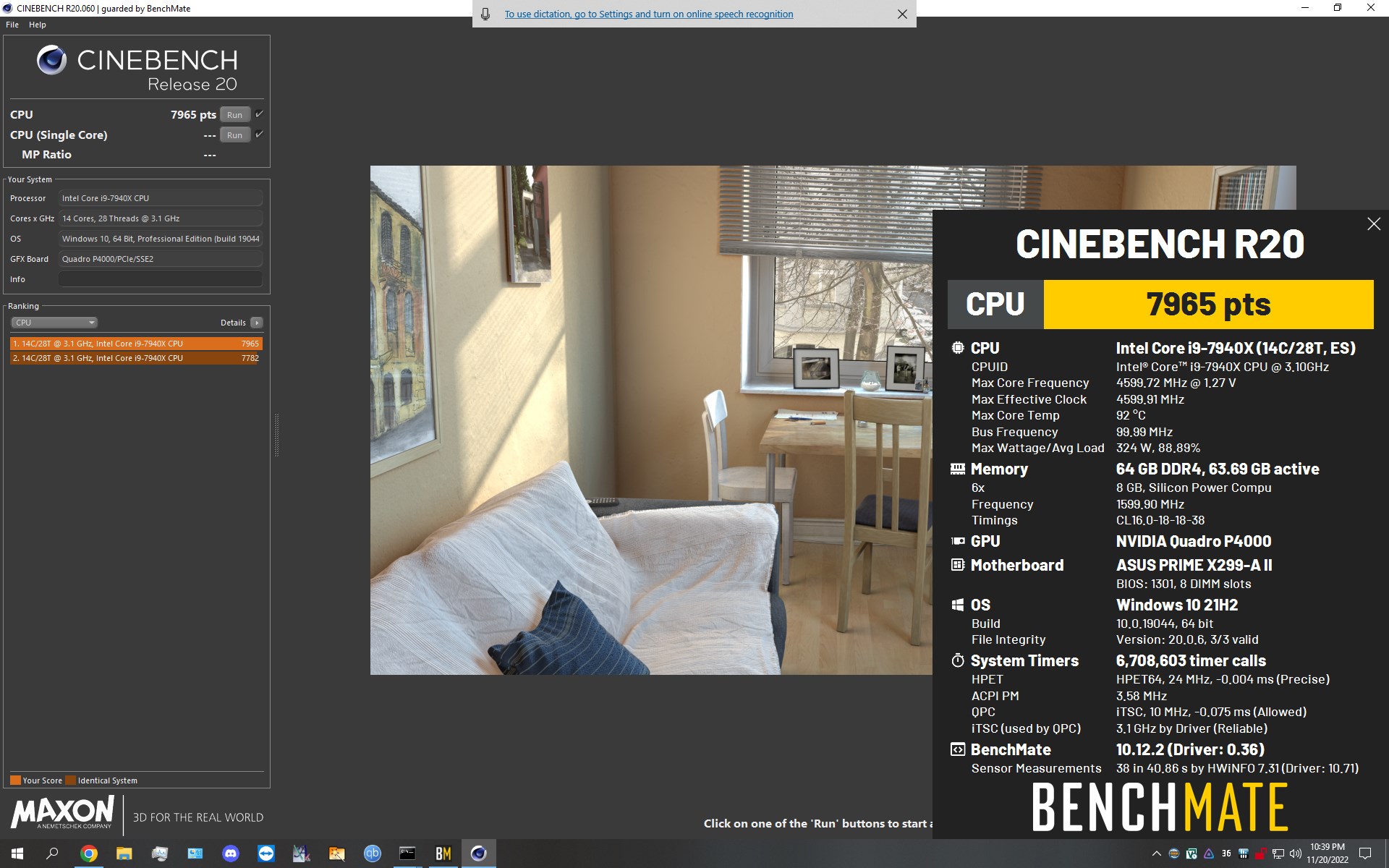Click the Info input field

point(161,279)
